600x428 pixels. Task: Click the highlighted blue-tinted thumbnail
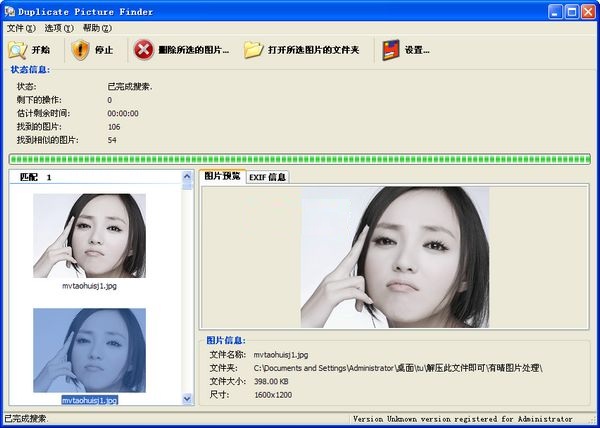point(89,349)
